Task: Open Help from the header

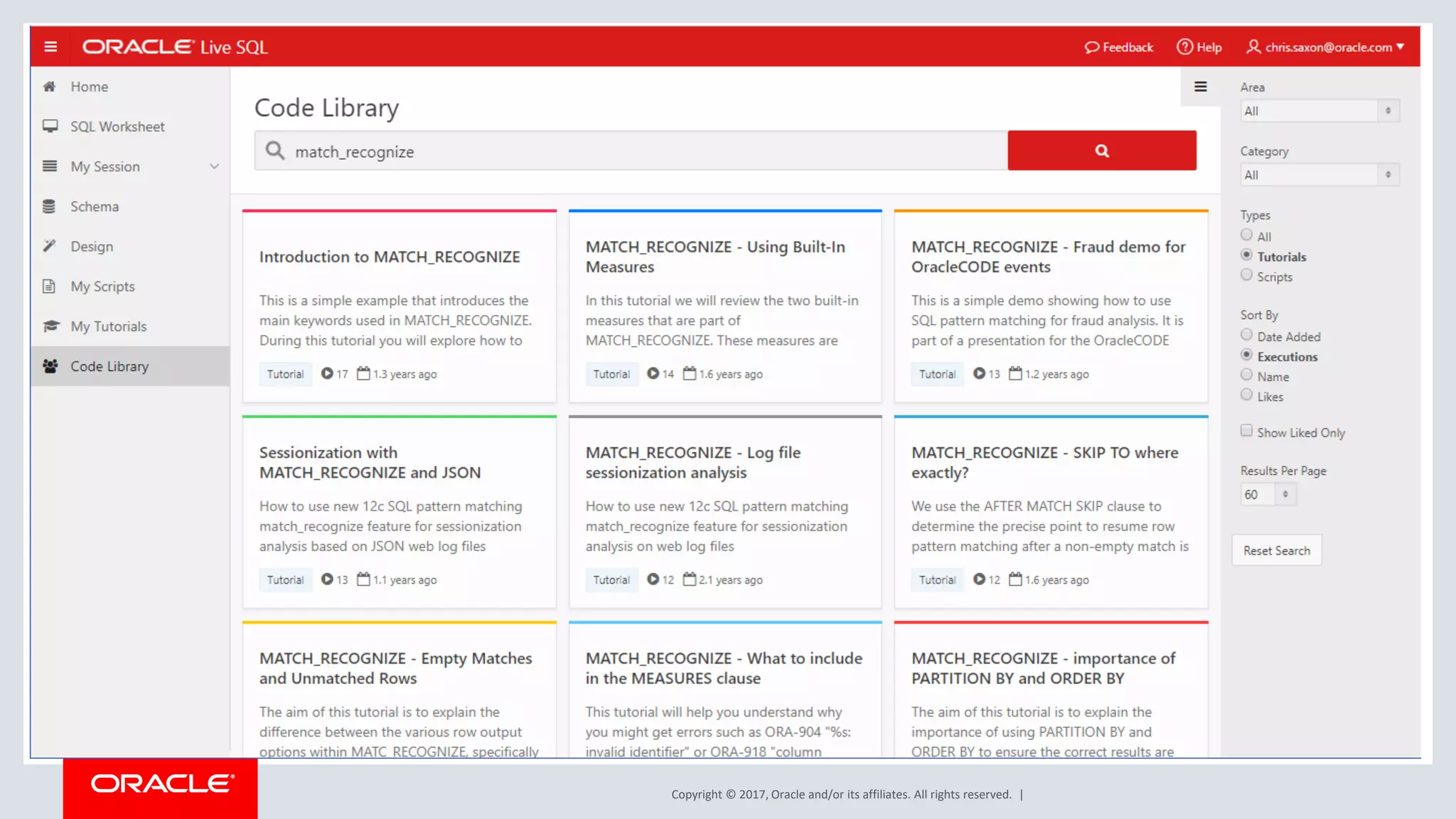Action: [x=1199, y=47]
